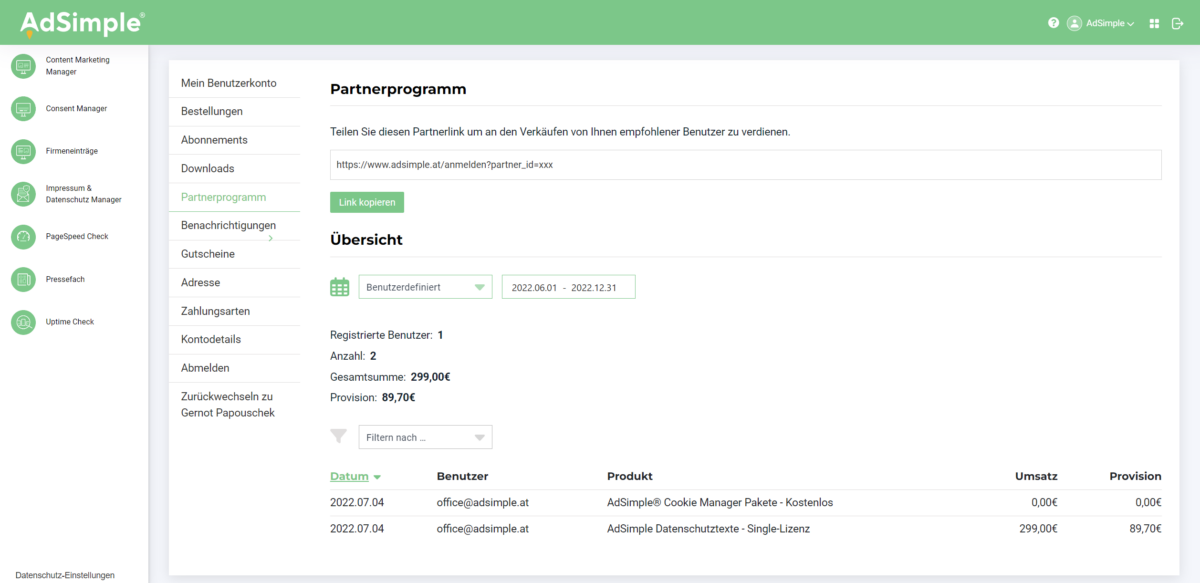Viewport: 1200px width, 583px height.
Task: Open the Benutzerdefiniert period dropdown
Action: 425,287
